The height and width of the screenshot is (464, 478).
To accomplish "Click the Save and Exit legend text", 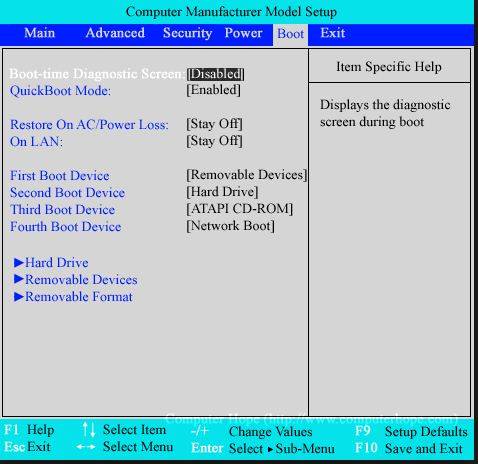I will 424,449.
